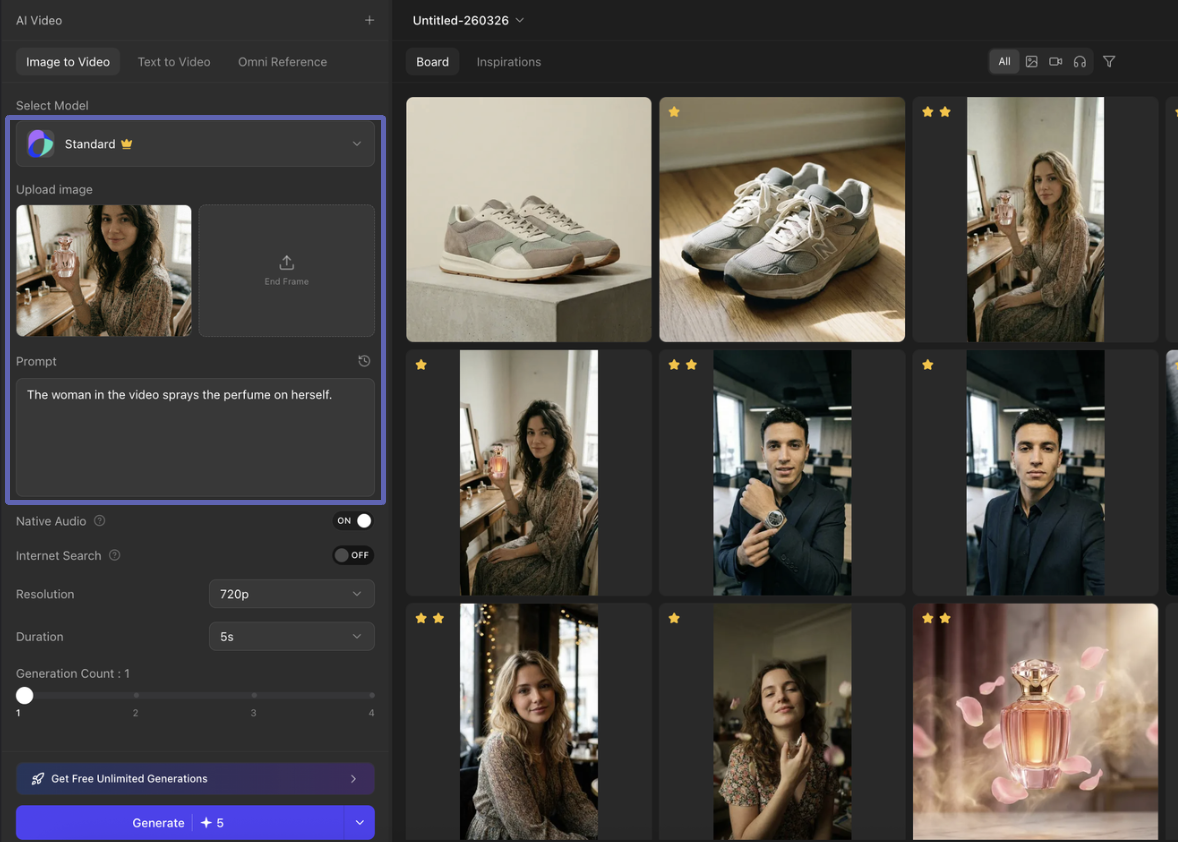The height and width of the screenshot is (842, 1178).
Task: Open the filter funnel icon
Action: pos(1108,61)
